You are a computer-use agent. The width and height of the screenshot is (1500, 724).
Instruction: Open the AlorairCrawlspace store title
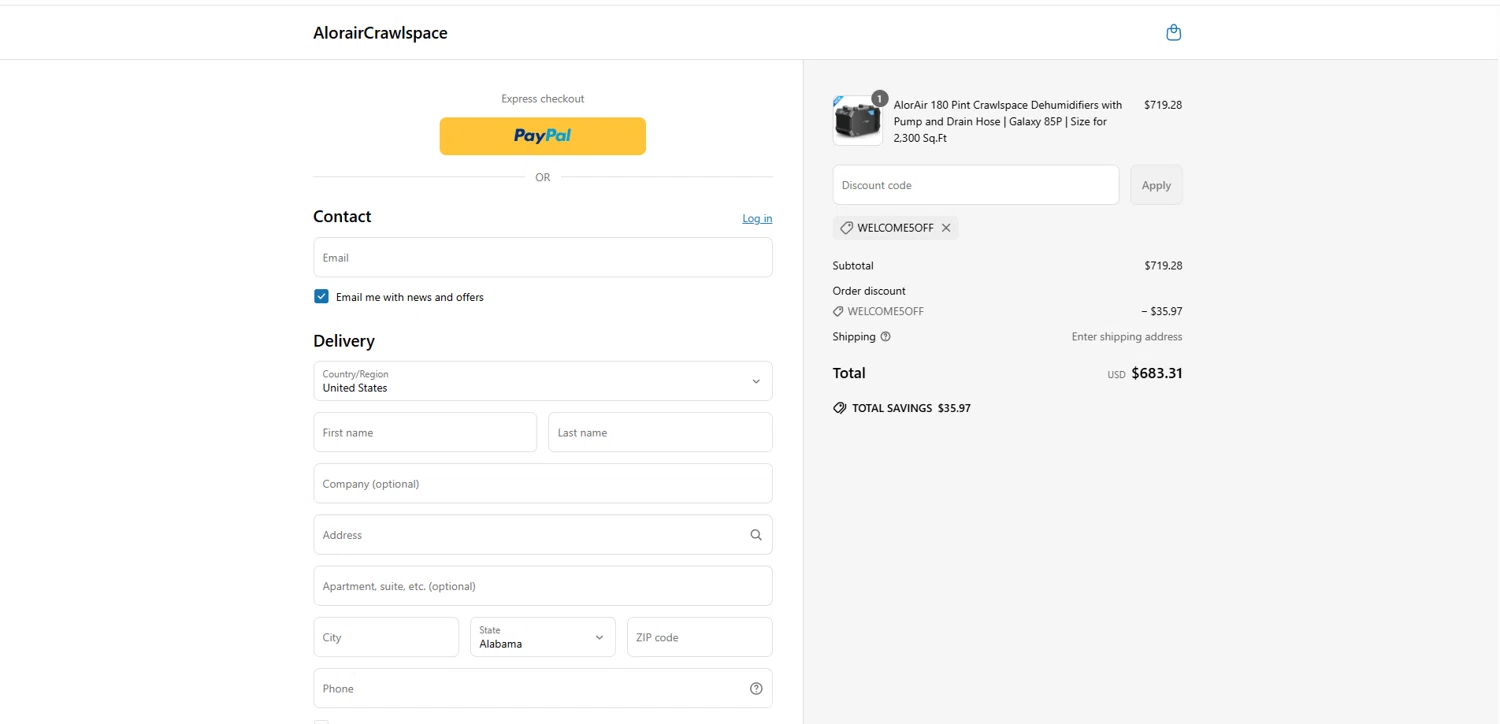(x=380, y=33)
